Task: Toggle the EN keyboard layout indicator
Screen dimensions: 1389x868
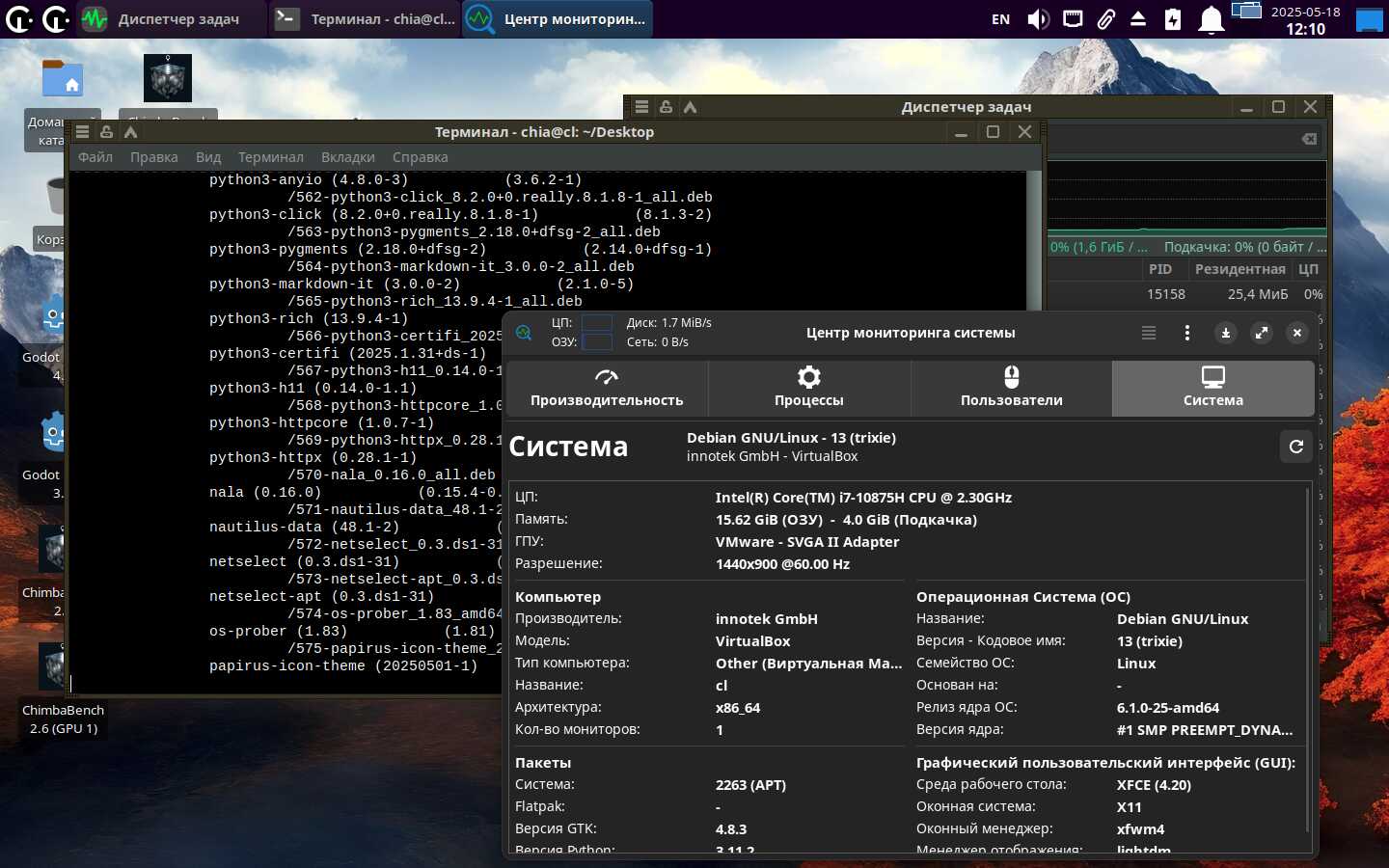Action: click(x=1000, y=19)
